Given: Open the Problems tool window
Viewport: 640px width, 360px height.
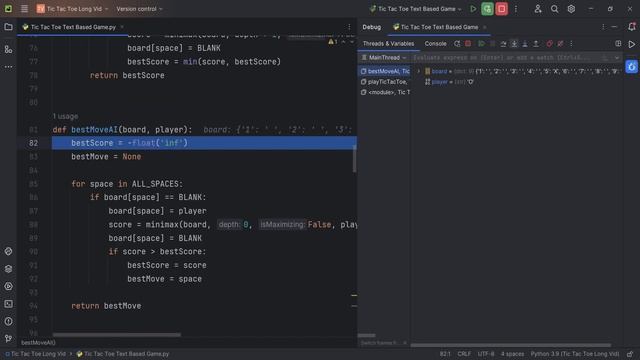Looking at the screenshot, I should [x=8, y=322].
